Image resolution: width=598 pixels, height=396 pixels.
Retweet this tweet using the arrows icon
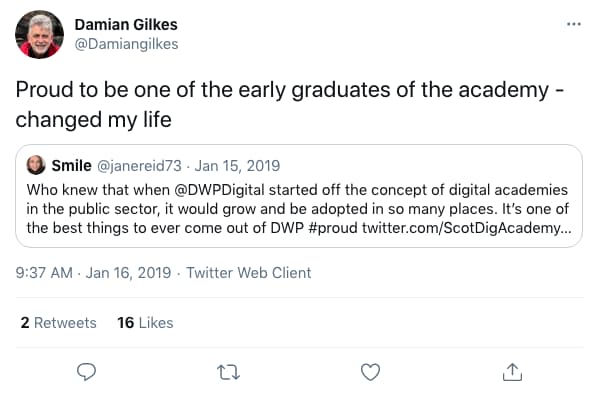point(228,372)
